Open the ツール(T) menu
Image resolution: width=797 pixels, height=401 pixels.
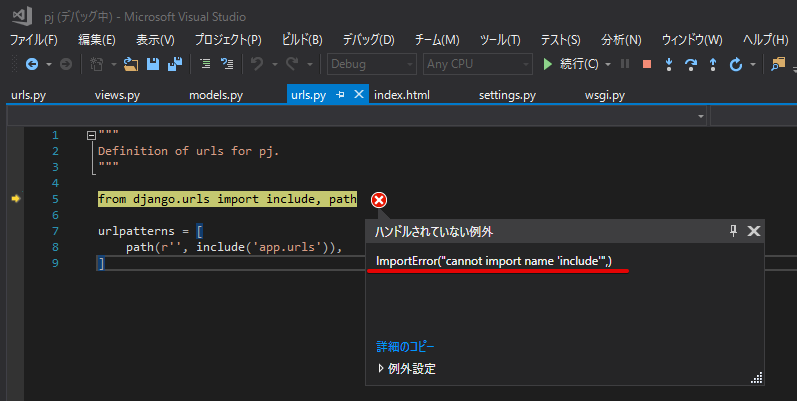point(500,40)
